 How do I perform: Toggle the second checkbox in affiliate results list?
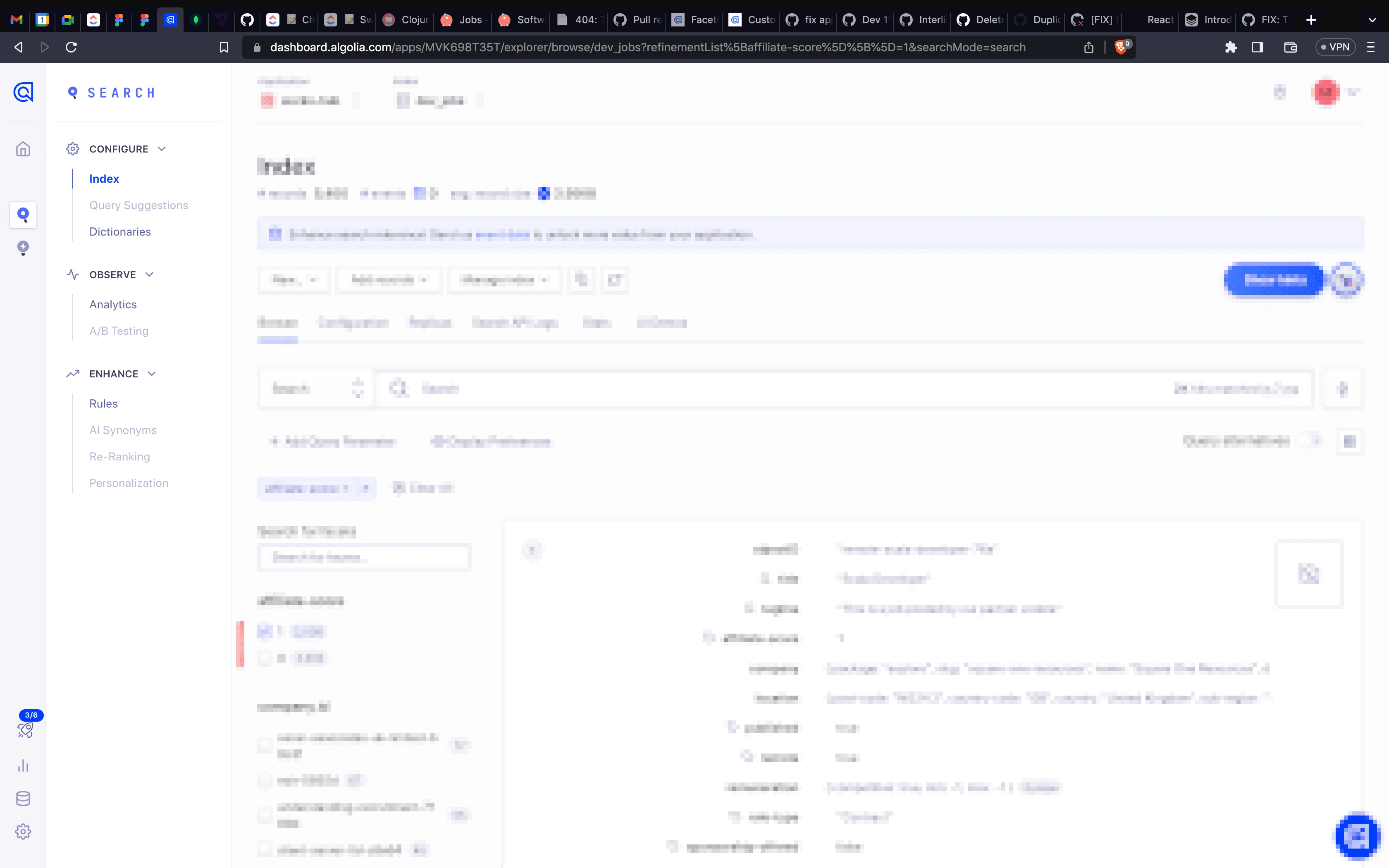click(x=265, y=658)
